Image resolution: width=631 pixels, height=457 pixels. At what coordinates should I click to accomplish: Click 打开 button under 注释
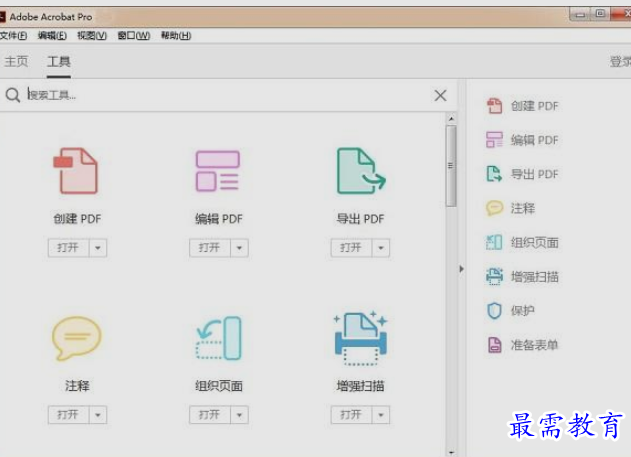point(68,415)
